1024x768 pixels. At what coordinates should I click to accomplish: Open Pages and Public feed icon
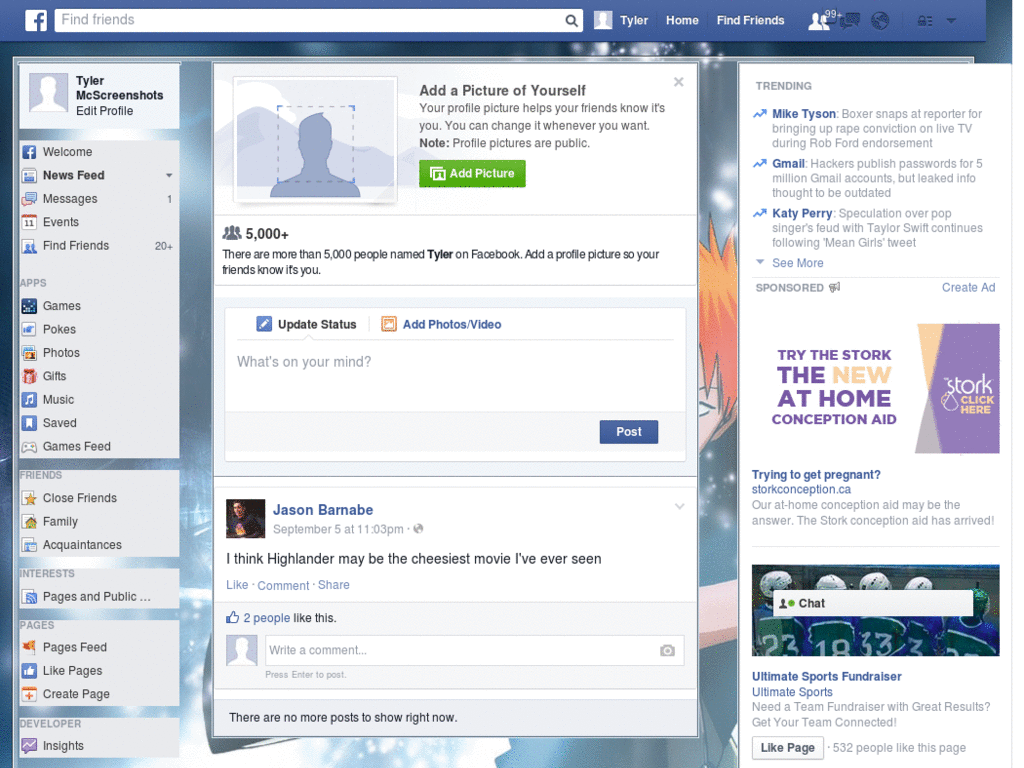[x=29, y=597]
